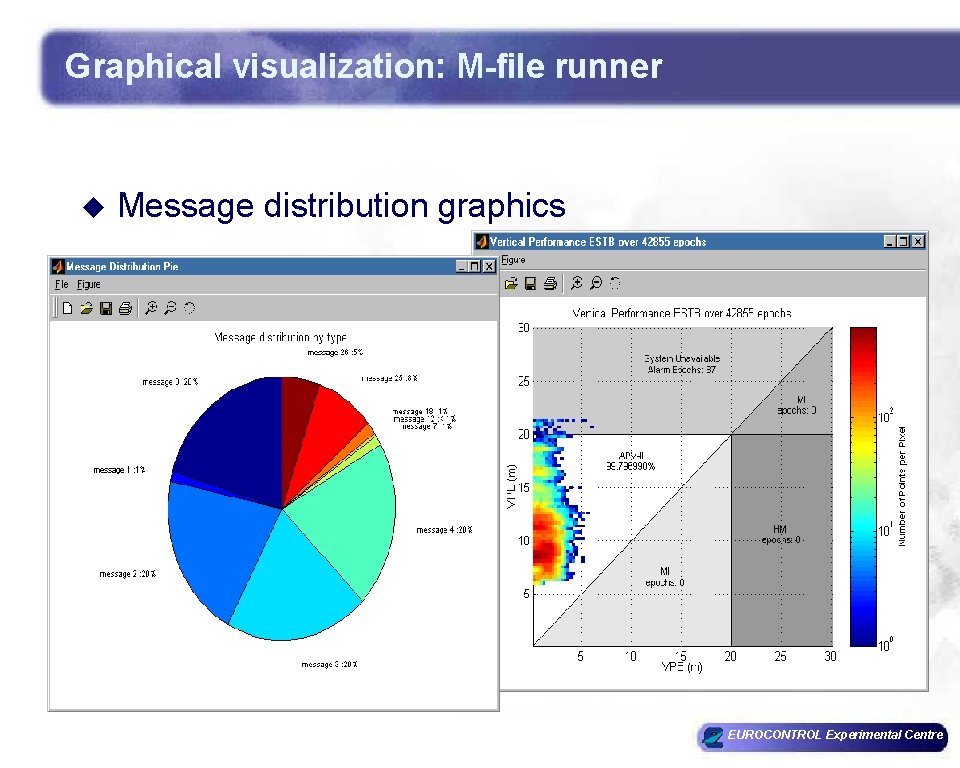Click the 'message 25 :8%' pie label
Image resolution: width=960 pixels, height=768 pixels.
[x=389, y=378]
